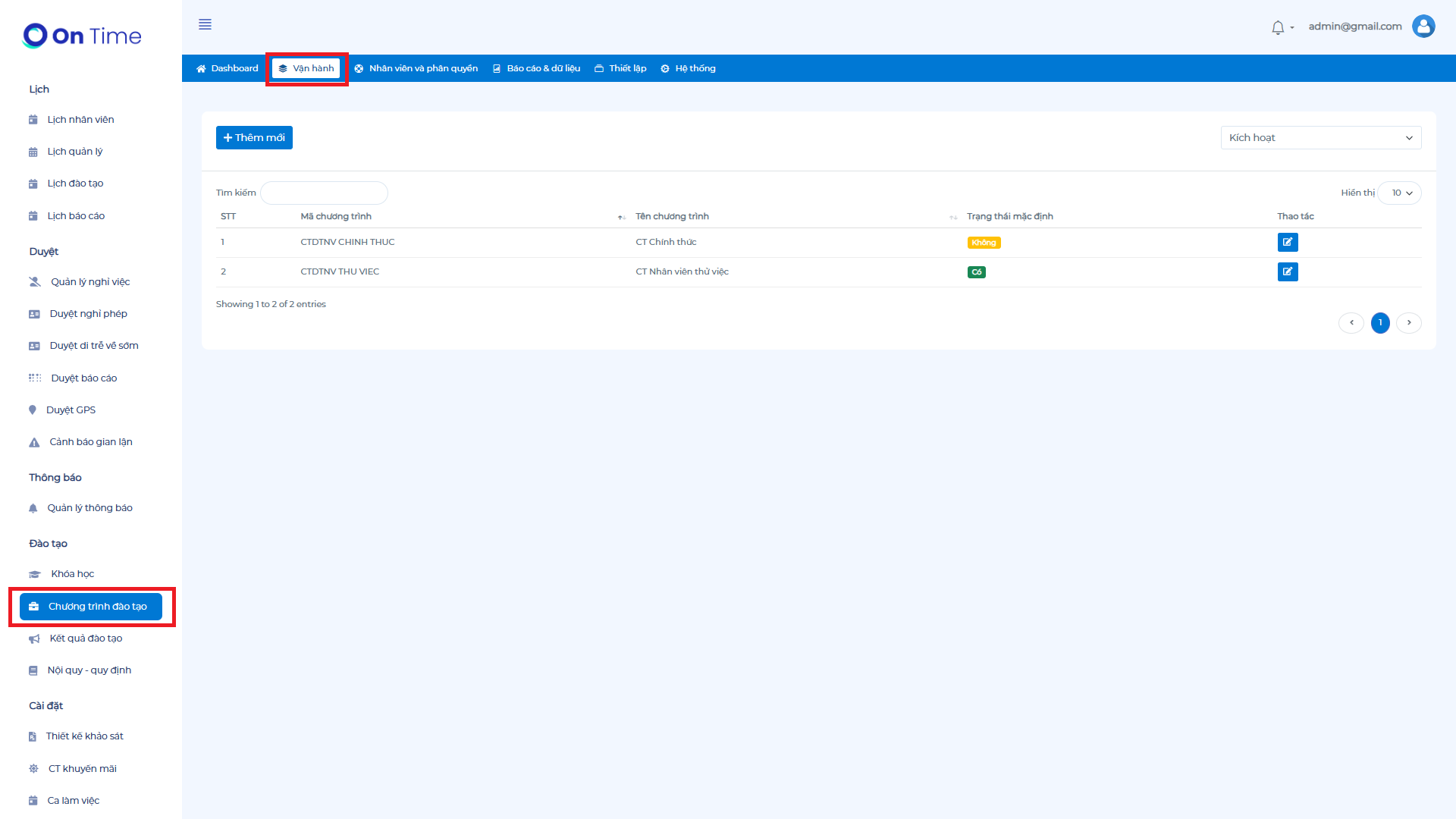Edit the CTDTNV CHINH THUC row

click(1287, 243)
